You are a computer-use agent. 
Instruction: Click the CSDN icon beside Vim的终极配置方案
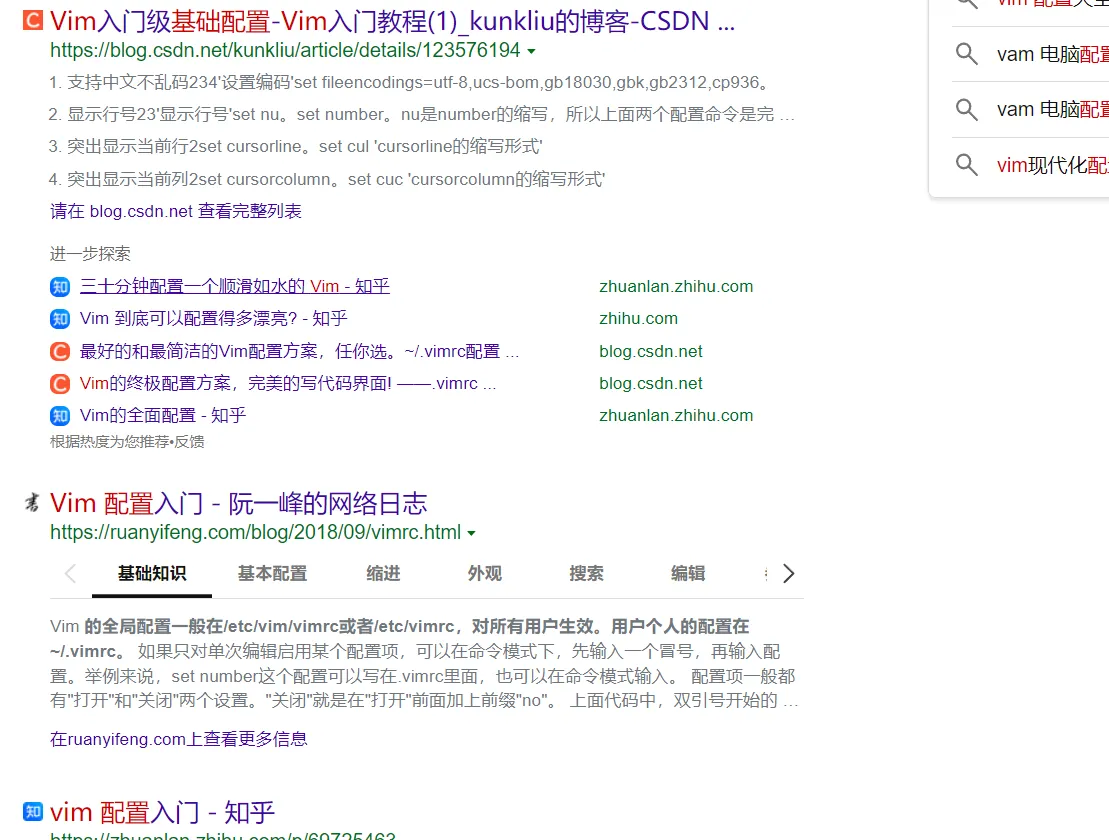(59, 383)
